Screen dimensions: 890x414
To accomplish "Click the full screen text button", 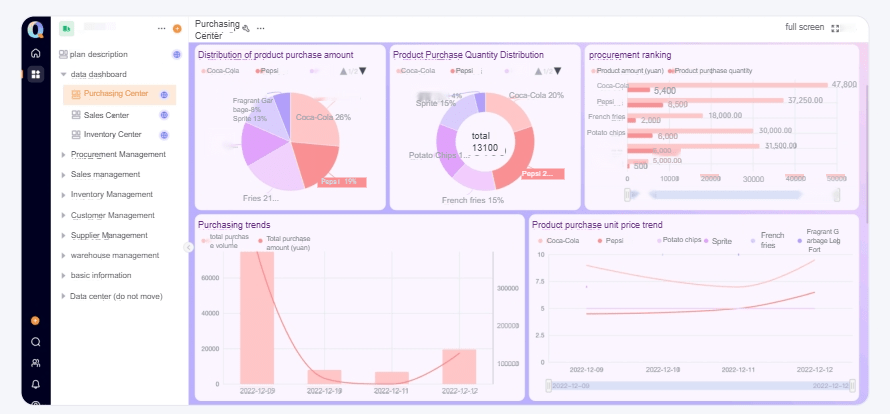I will [805, 27].
